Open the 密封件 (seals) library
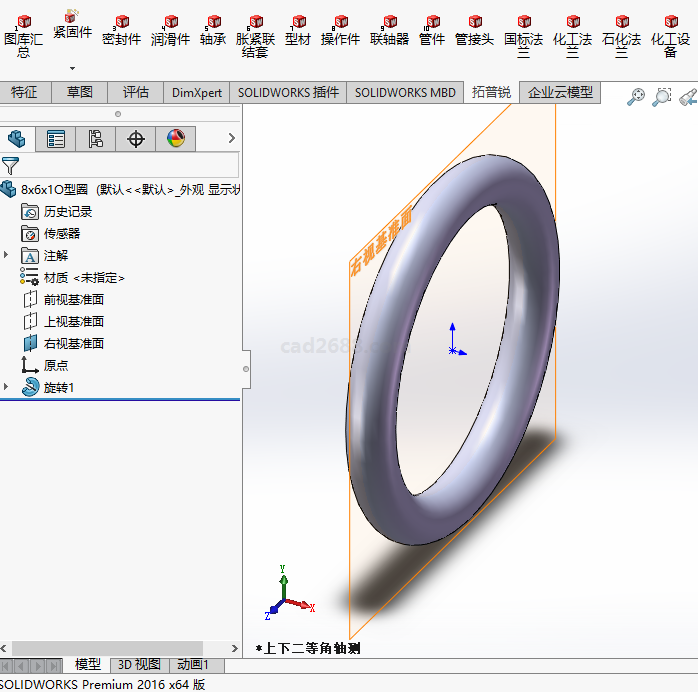 tap(122, 30)
